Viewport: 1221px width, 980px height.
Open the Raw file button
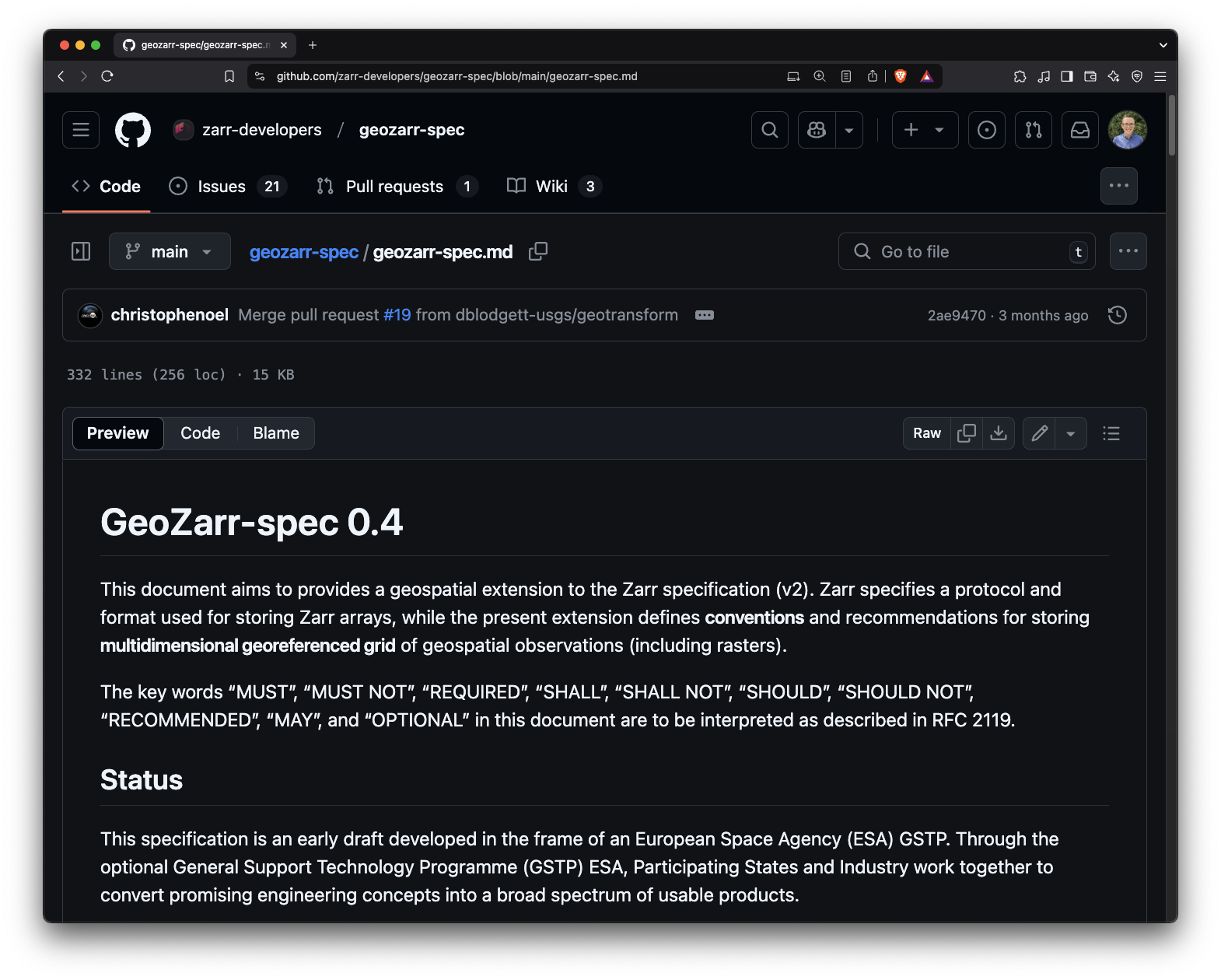[x=927, y=433]
